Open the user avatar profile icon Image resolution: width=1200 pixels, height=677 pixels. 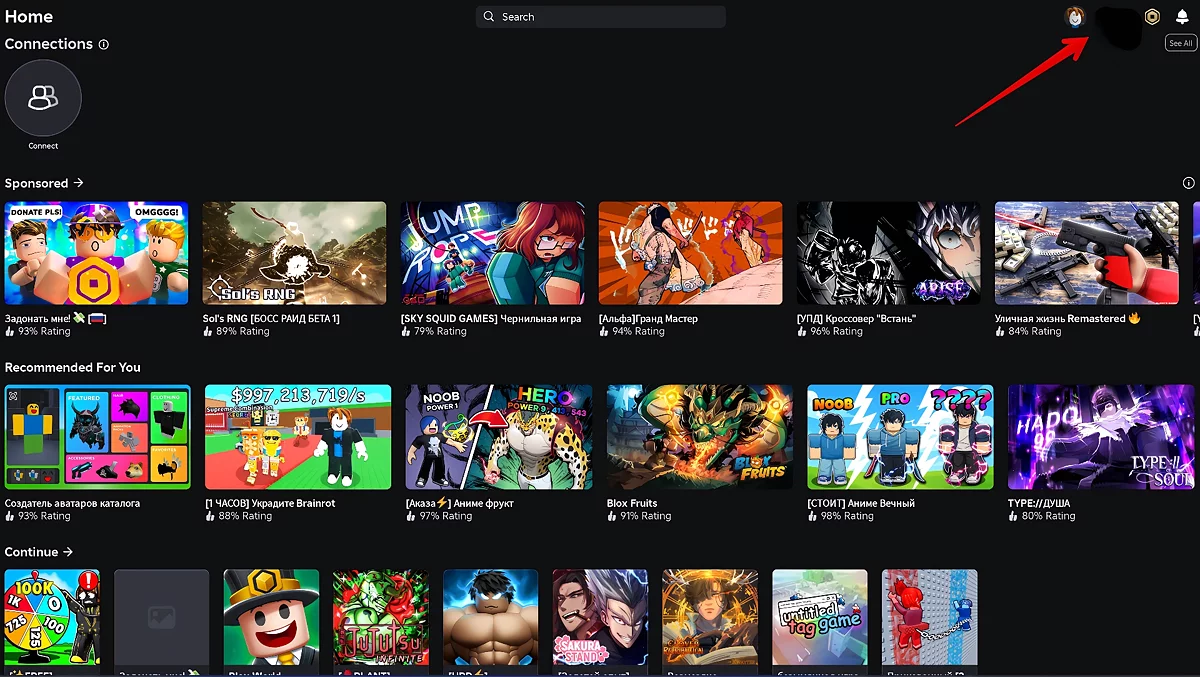tap(1075, 16)
